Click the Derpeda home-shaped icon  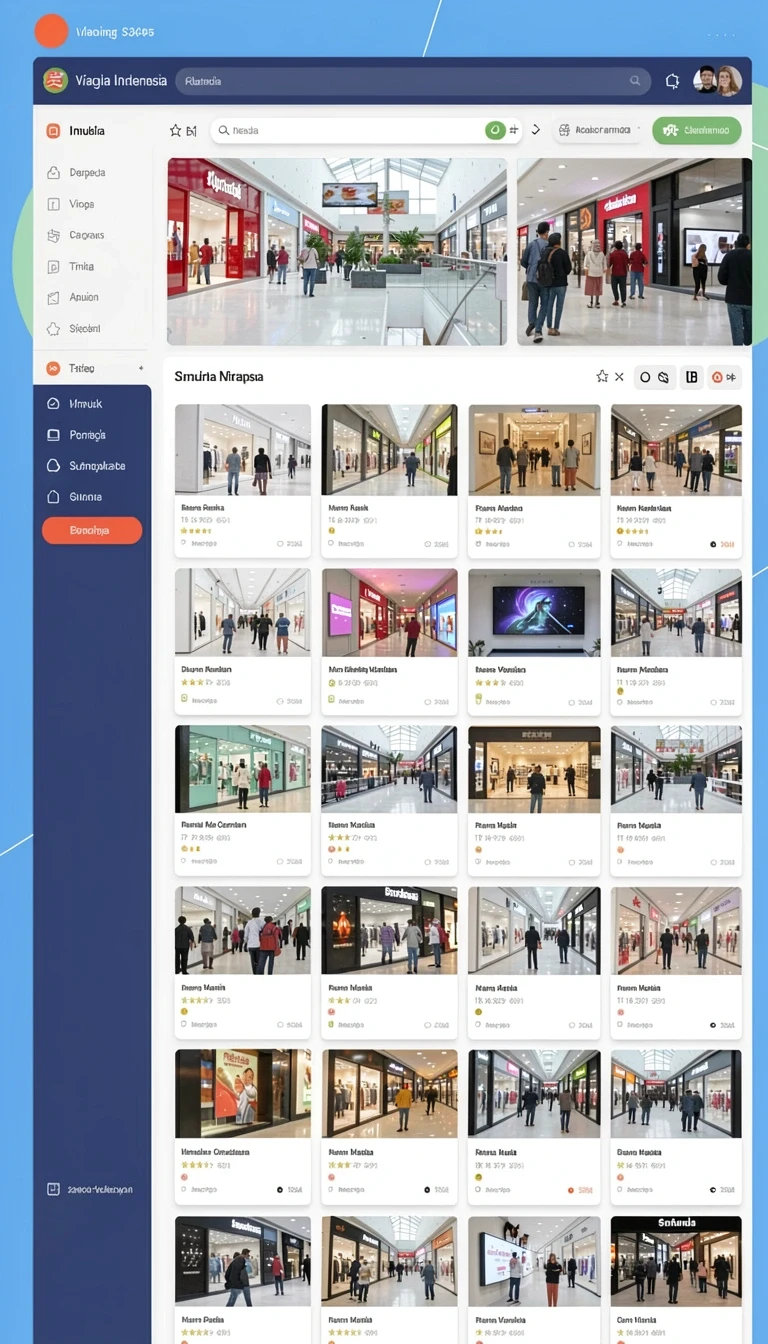coord(53,173)
